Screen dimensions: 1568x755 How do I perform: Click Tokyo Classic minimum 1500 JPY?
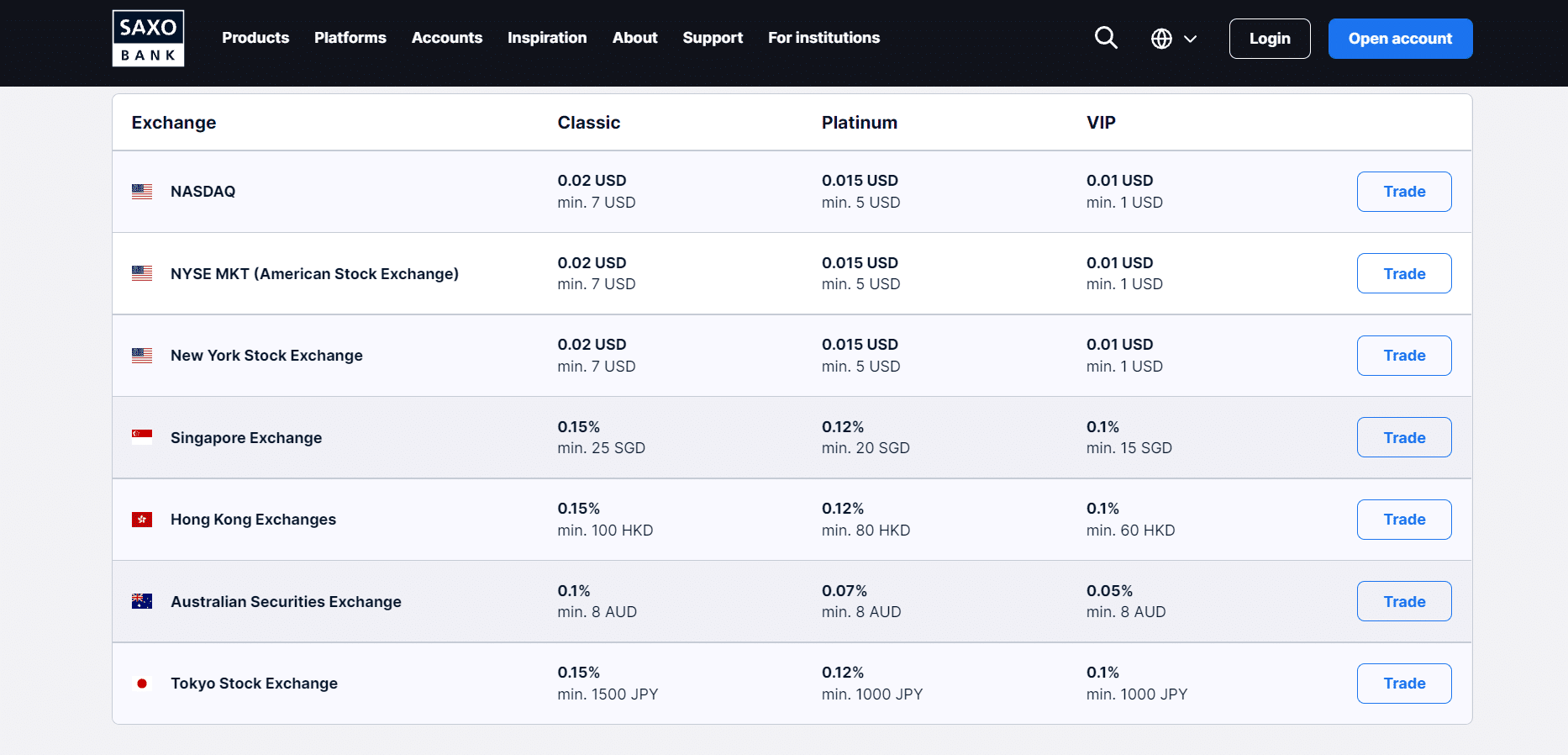click(608, 694)
